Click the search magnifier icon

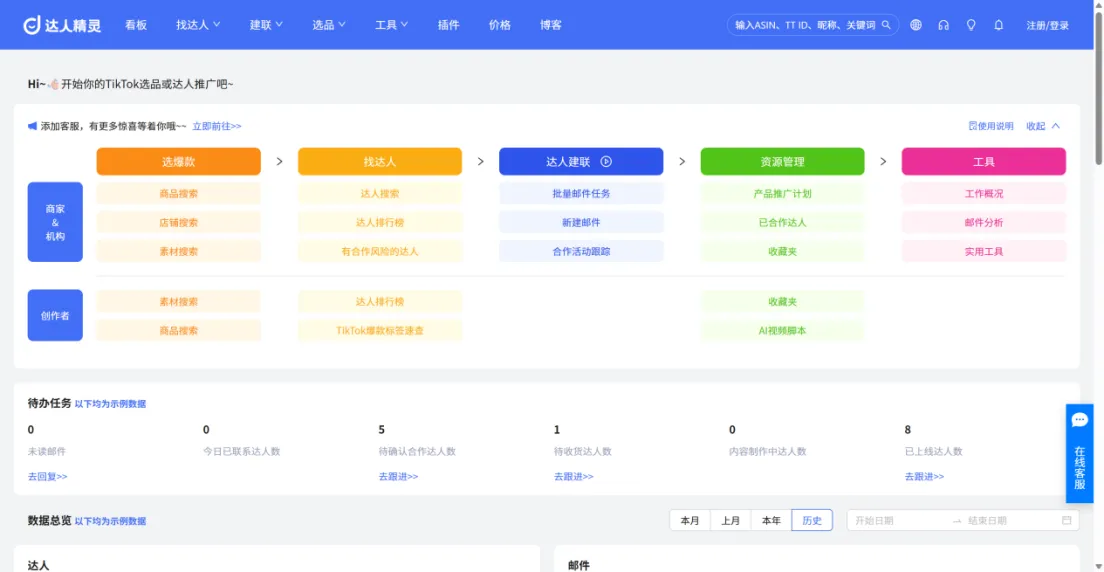click(x=886, y=25)
